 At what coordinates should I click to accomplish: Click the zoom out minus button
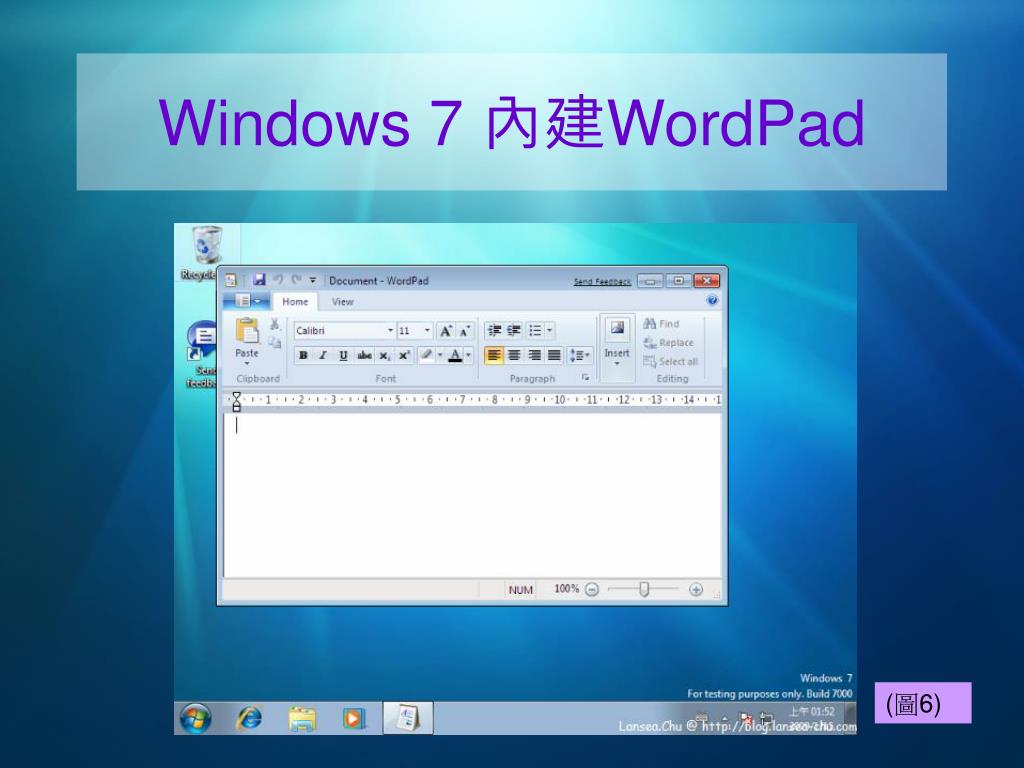point(592,589)
